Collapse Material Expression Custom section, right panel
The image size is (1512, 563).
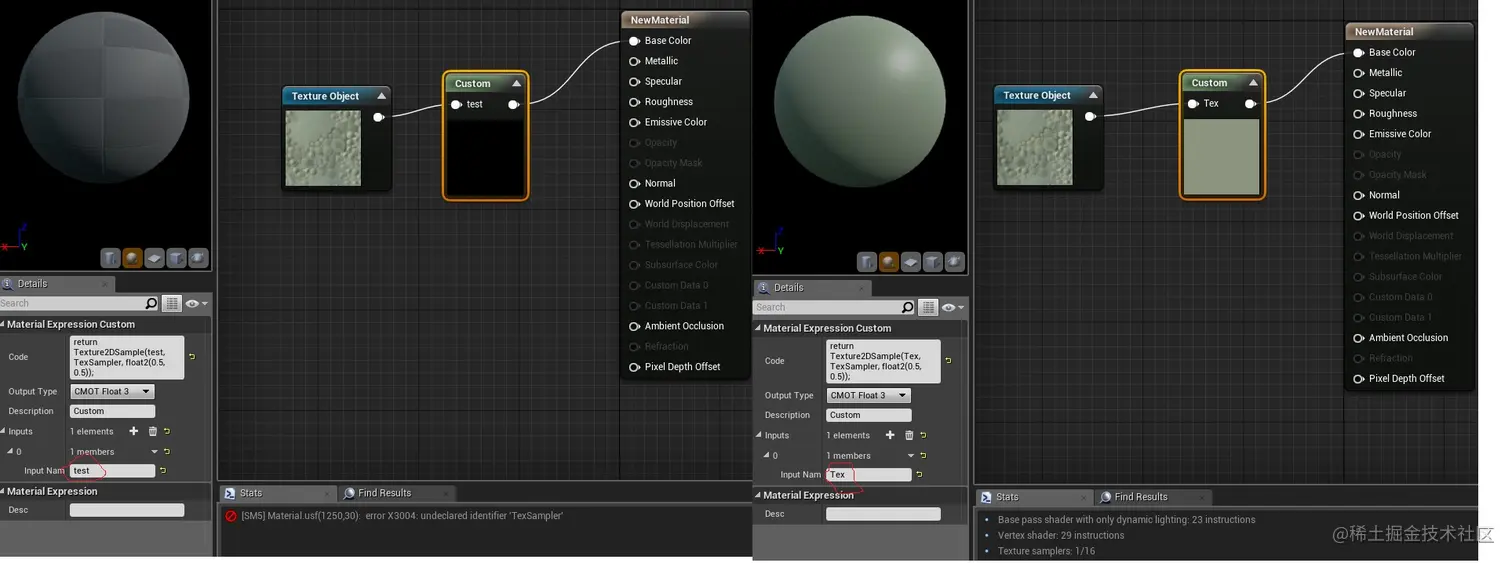pyautogui.click(x=759, y=328)
